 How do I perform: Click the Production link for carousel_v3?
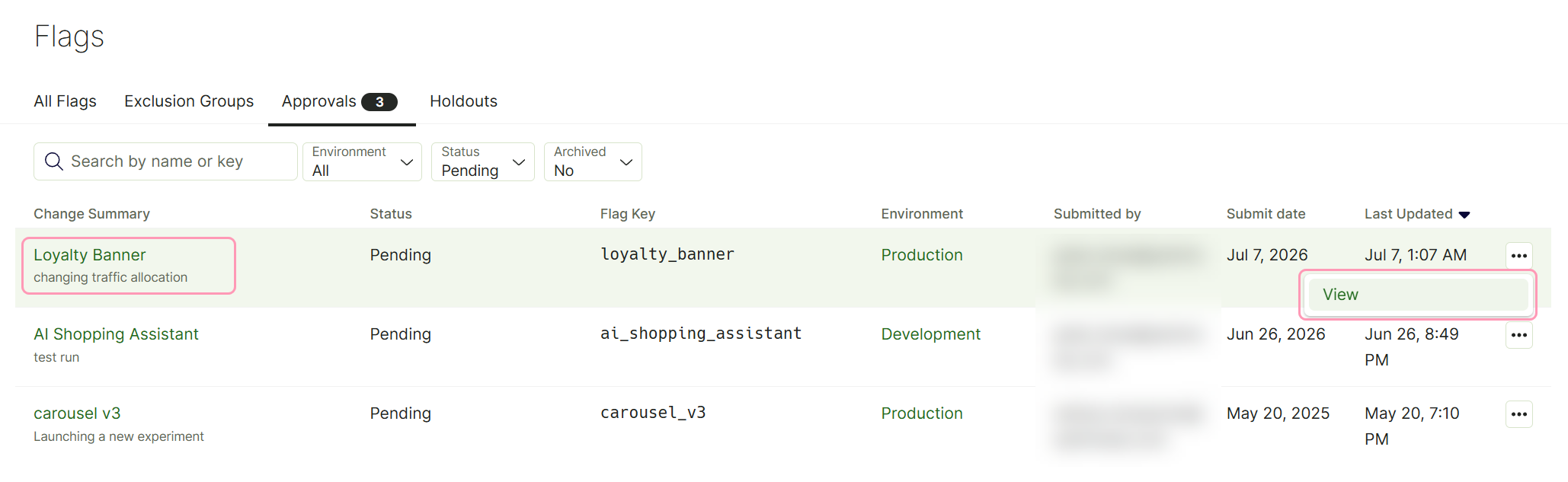922,413
